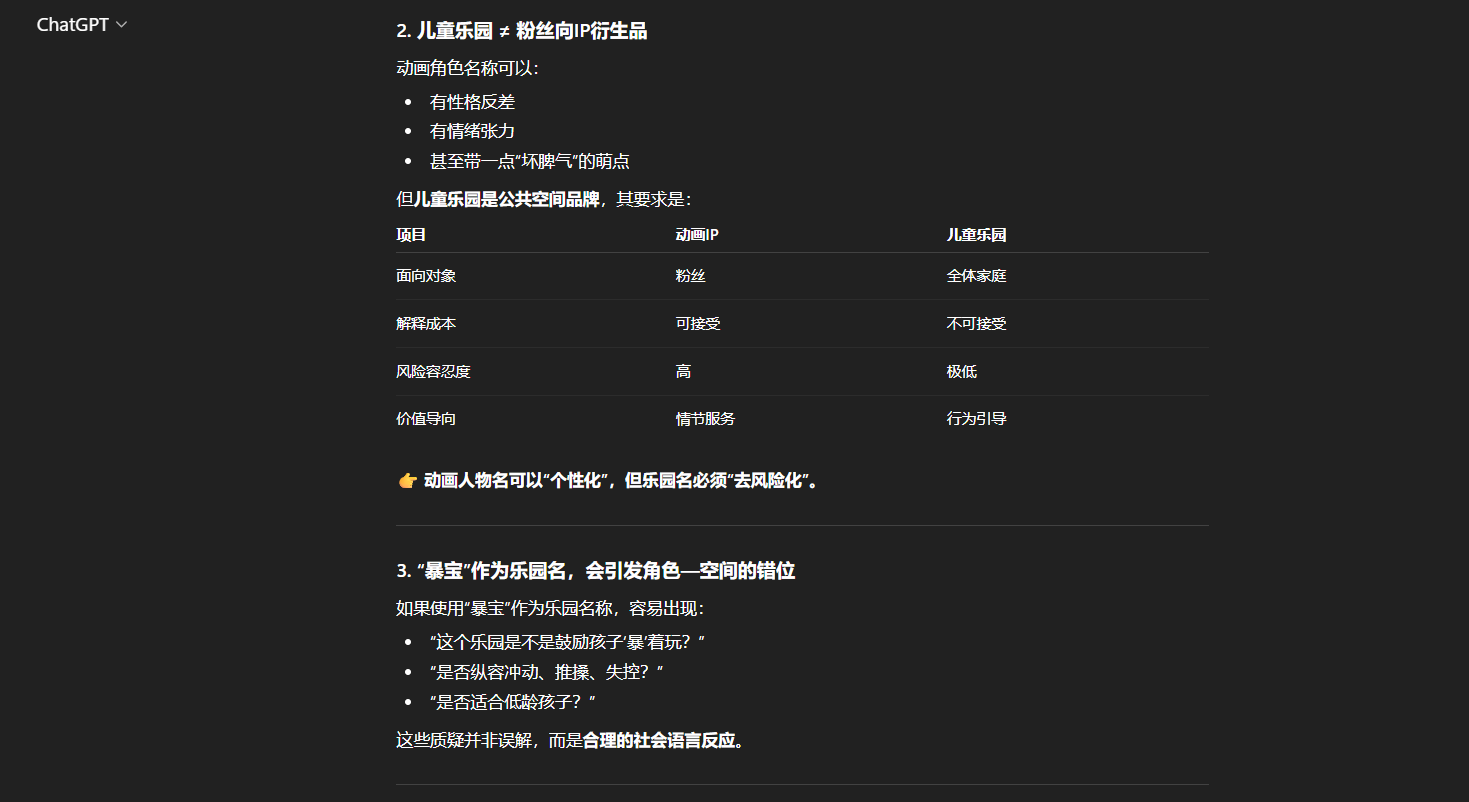Click the table cell "解释成本"
This screenshot has height=802, width=1469.
[426, 324]
